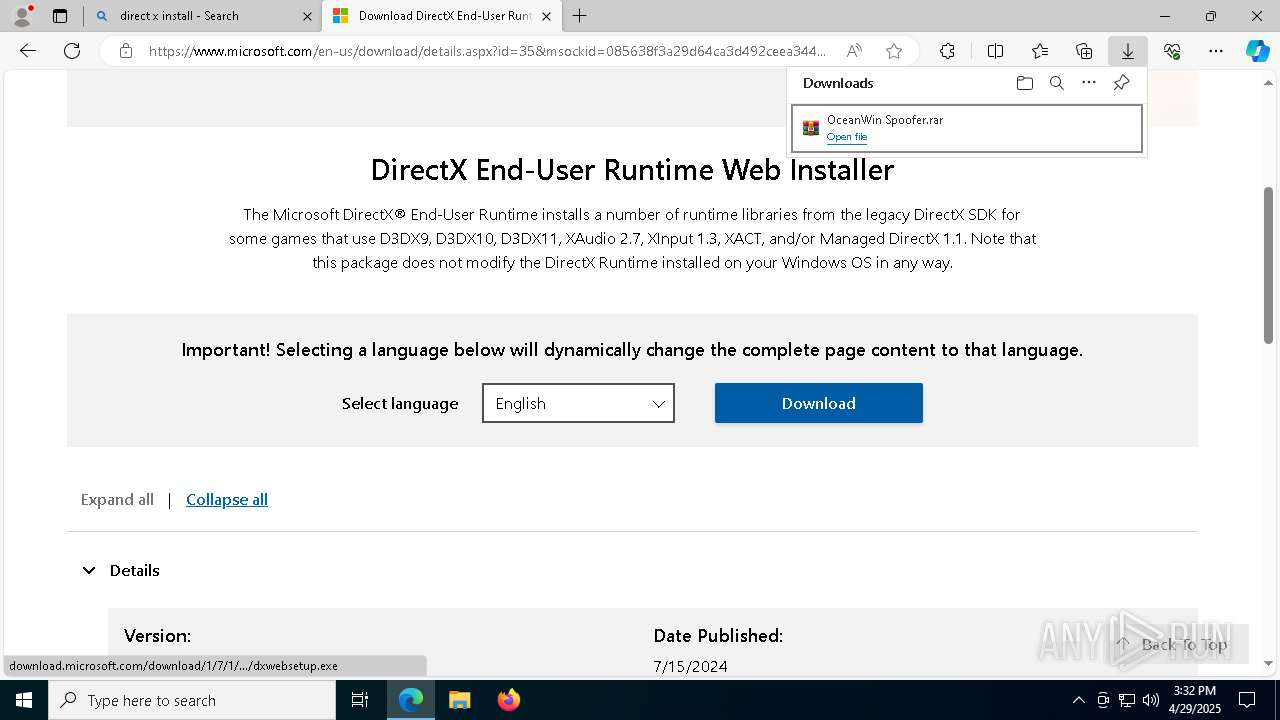
Task: Search downloads with magnifier icon
Action: click(x=1056, y=83)
